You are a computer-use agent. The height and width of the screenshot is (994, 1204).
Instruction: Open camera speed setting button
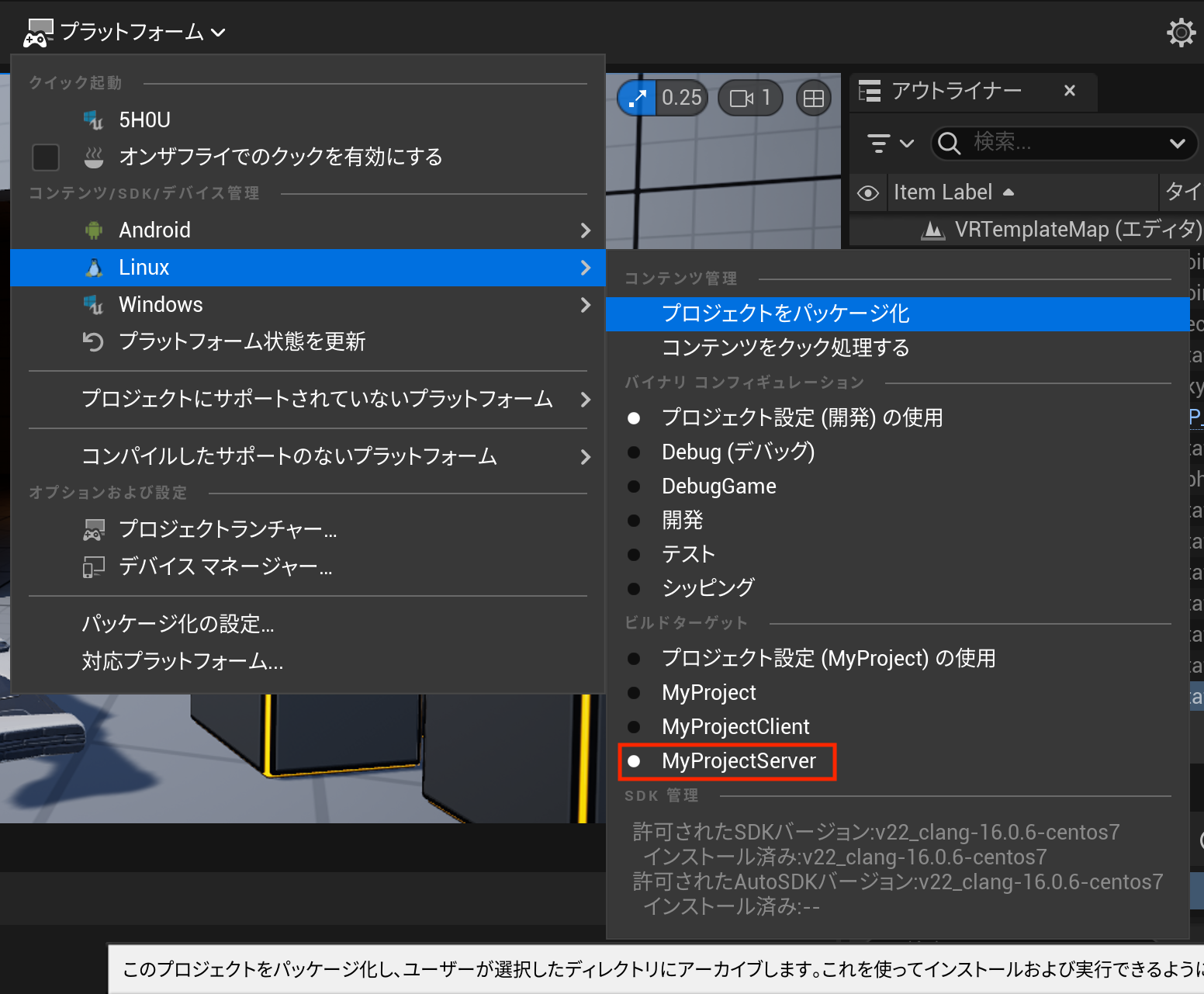point(750,98)
